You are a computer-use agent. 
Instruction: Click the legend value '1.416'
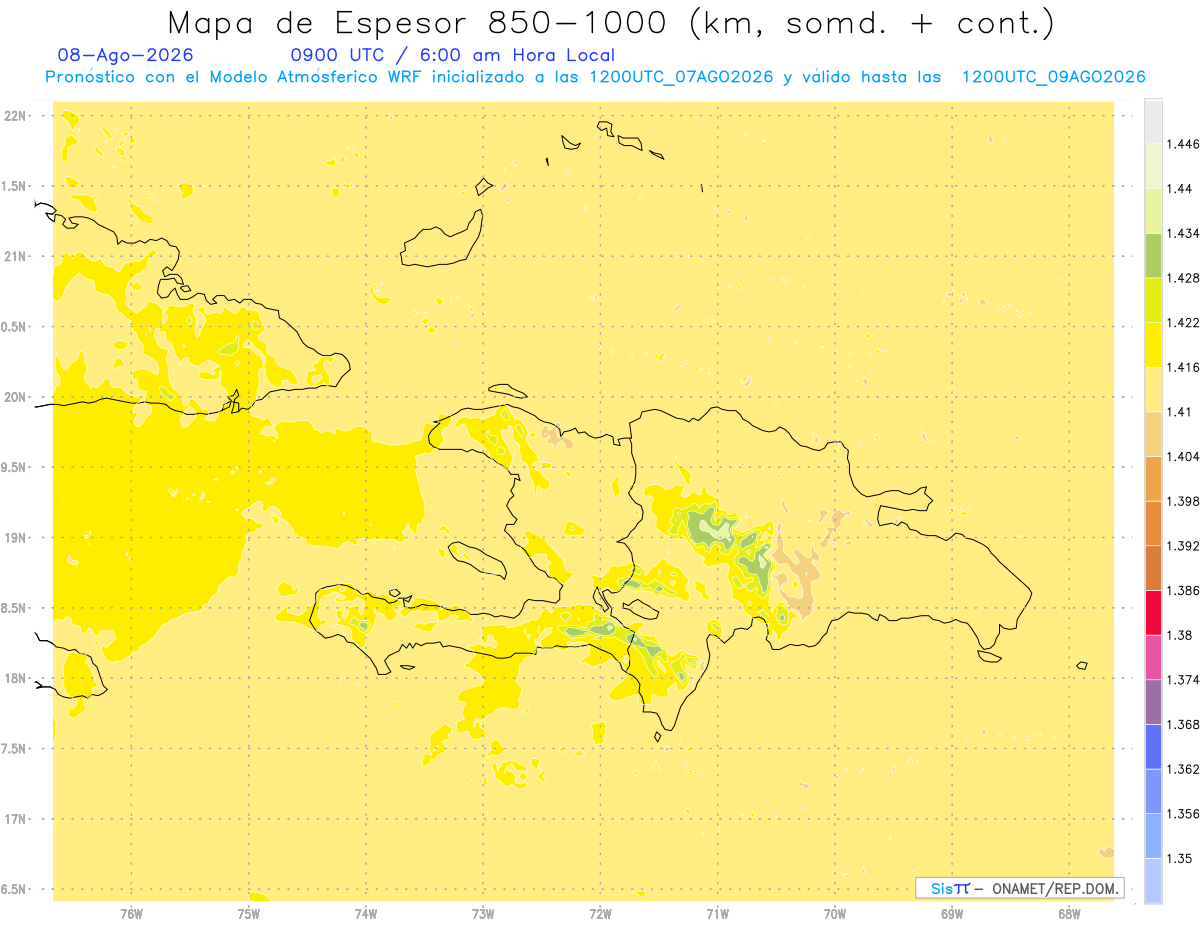1182,367
